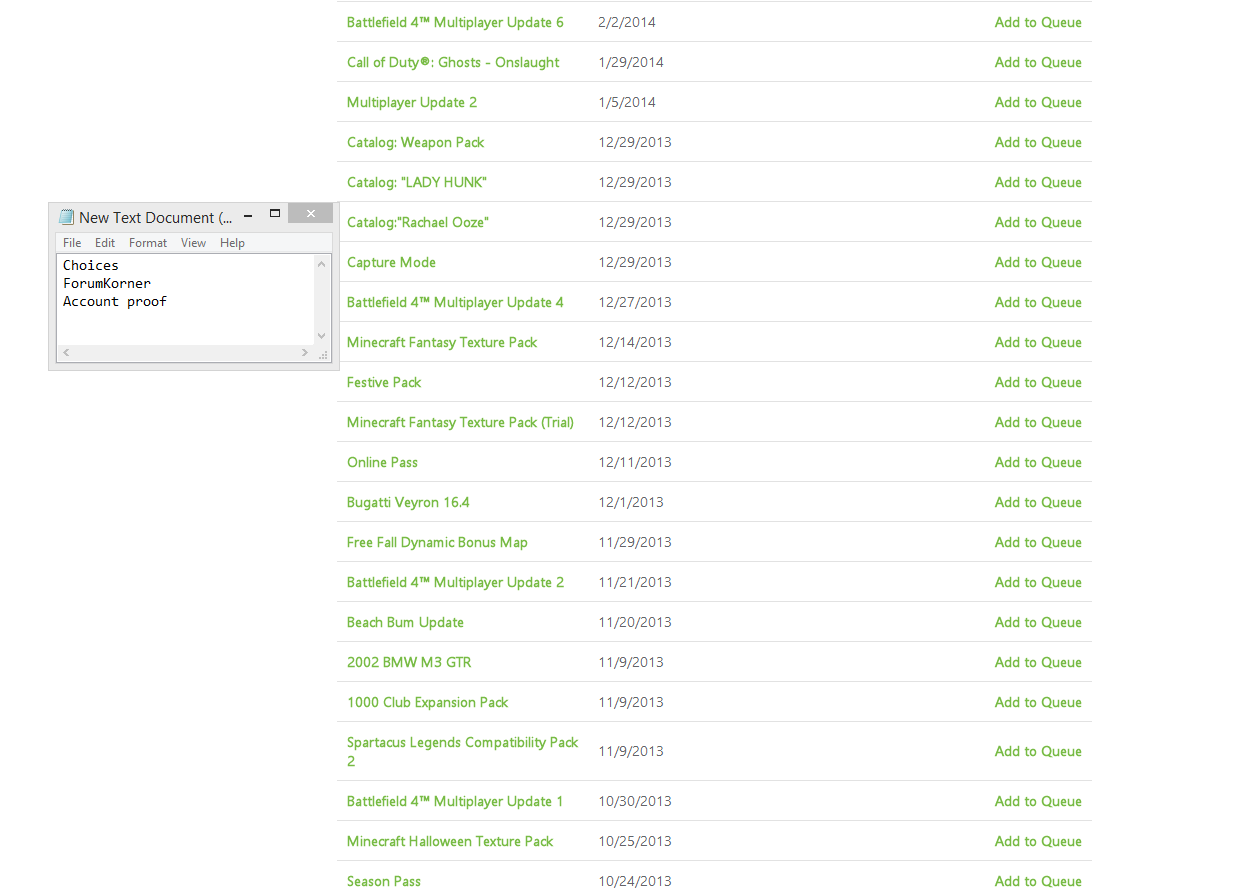This screenshot has width=1241, height=888.
Task: Open the View menu in Notepad
Action: (194, 243)
